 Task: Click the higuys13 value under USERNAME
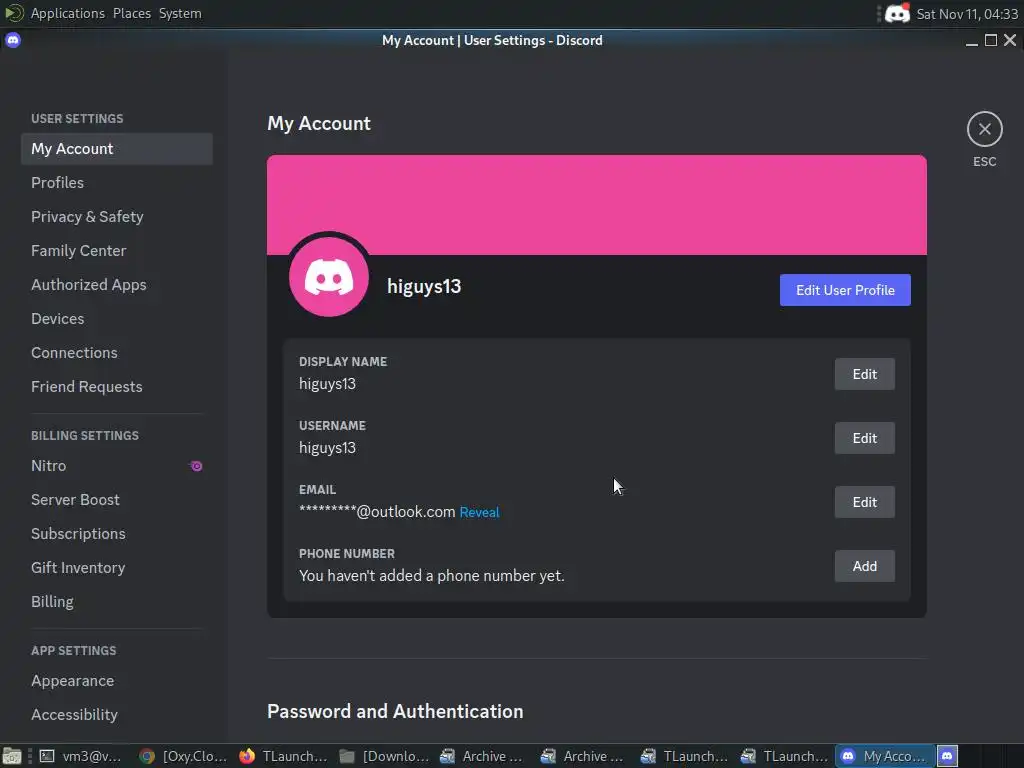327,448
